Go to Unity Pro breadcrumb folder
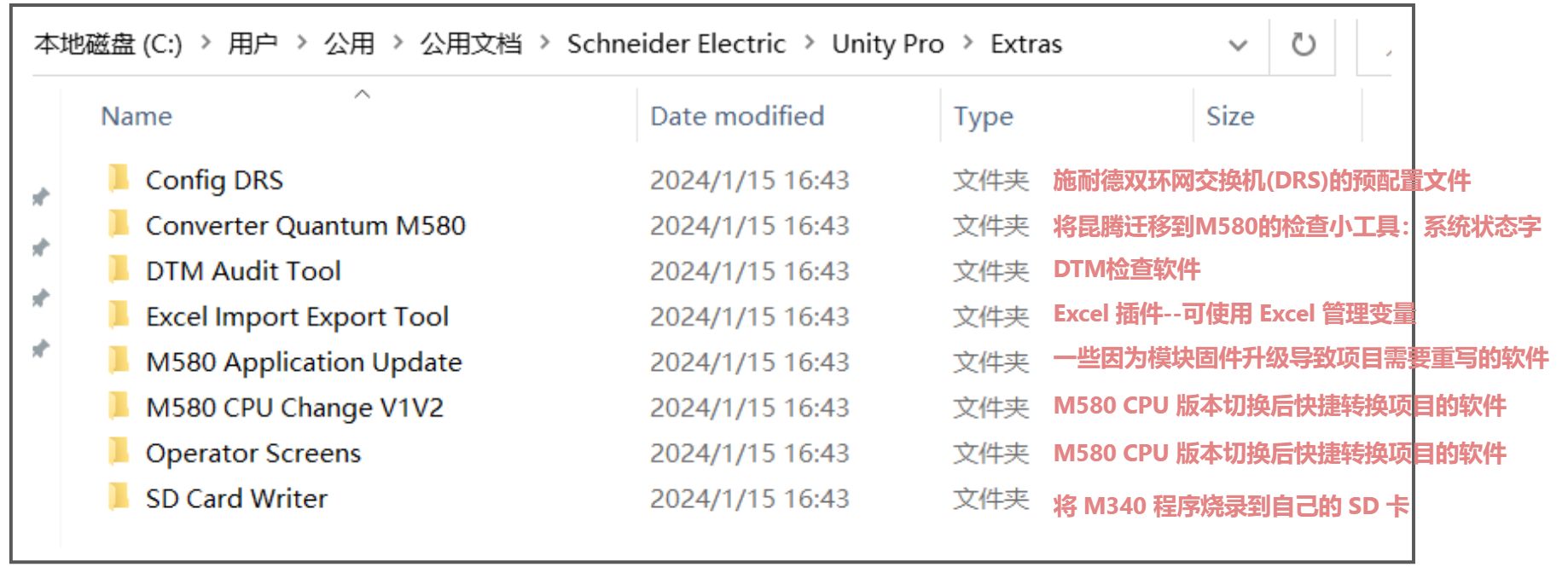This screenshot has width=1568, height=567. 887,43
